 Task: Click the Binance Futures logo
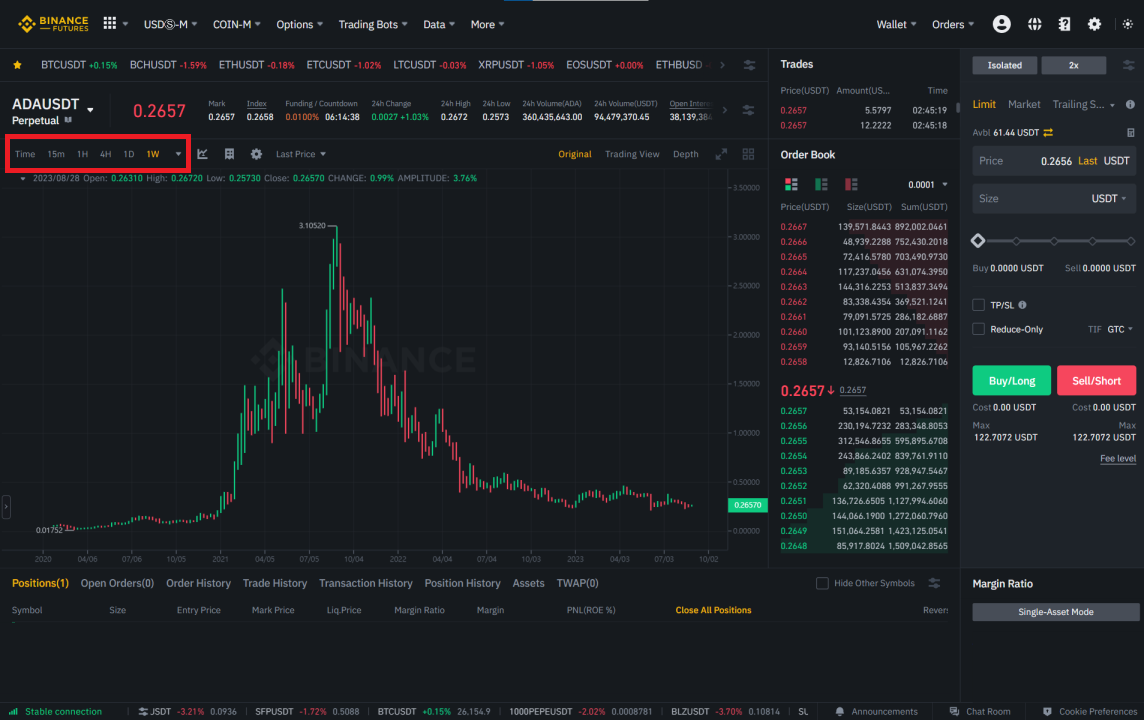[53, 24]
